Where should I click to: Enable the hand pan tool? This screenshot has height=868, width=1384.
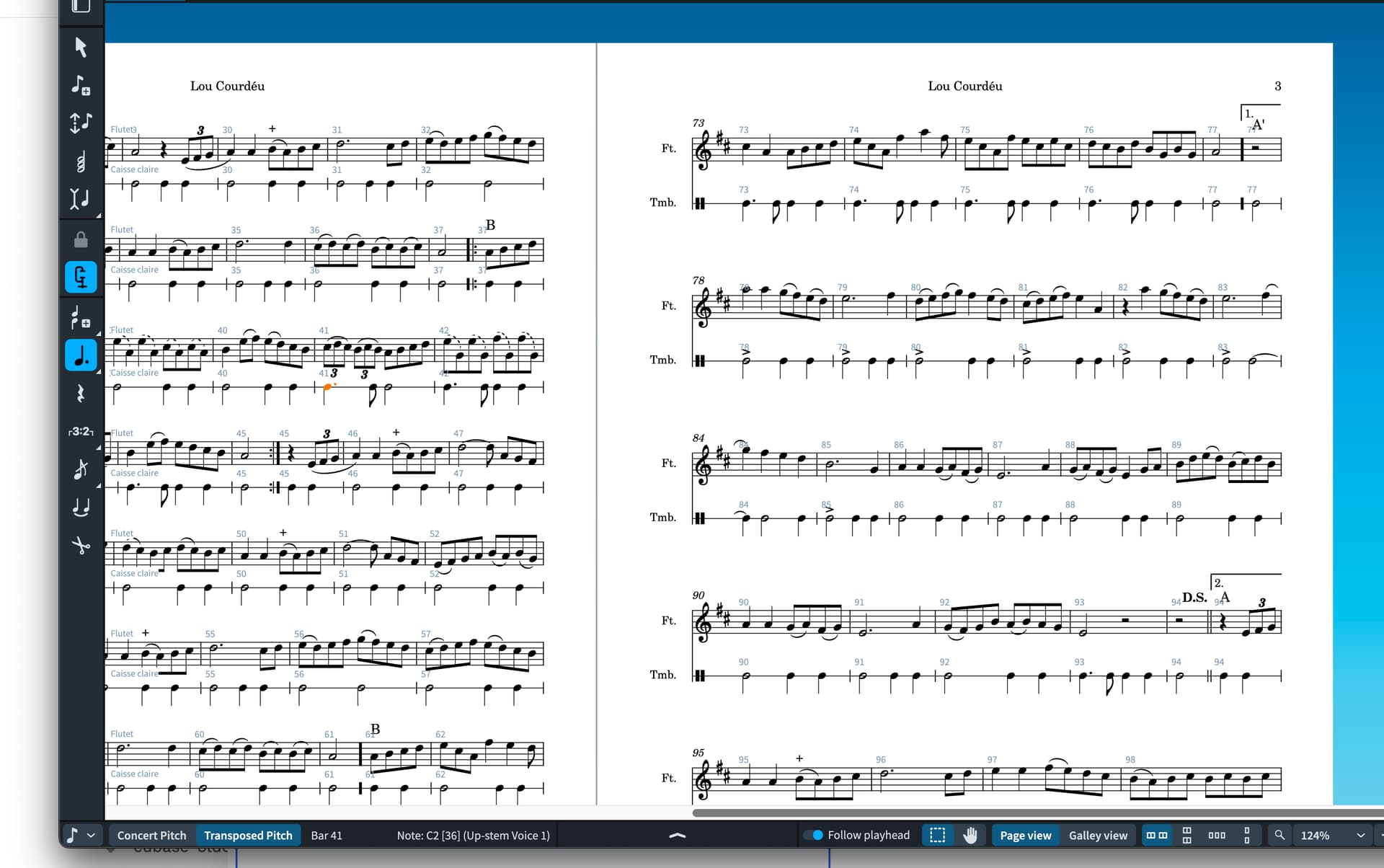click(970, 835)
